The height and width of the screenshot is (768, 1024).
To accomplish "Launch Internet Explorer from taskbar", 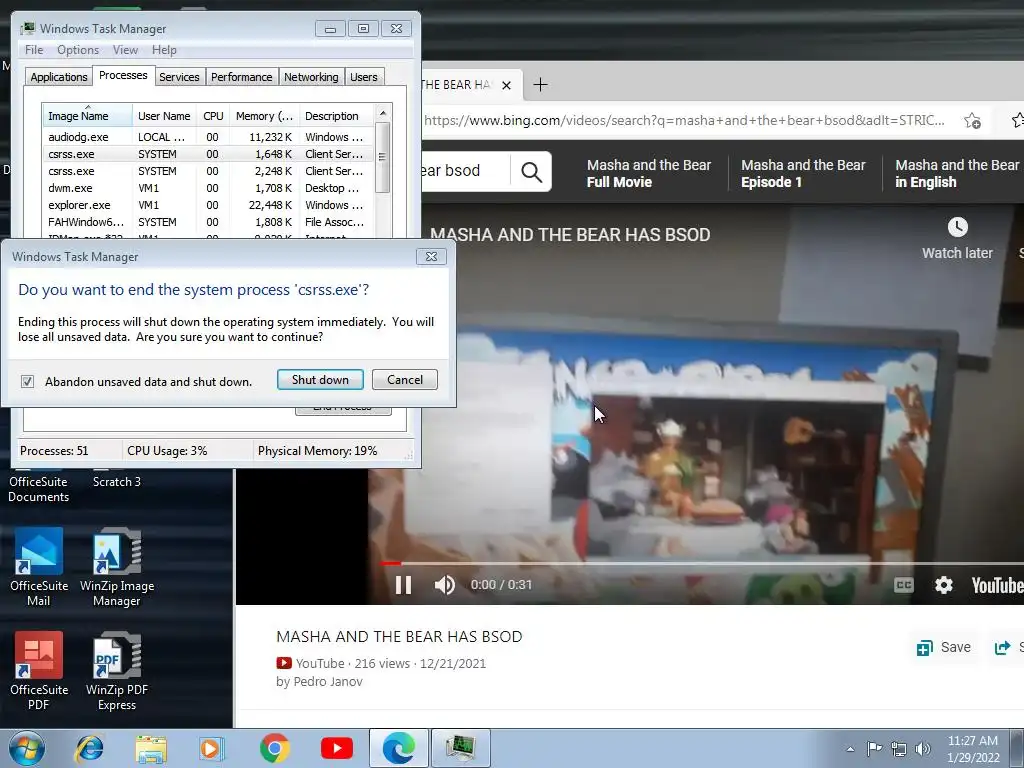I will coord(89,748).
